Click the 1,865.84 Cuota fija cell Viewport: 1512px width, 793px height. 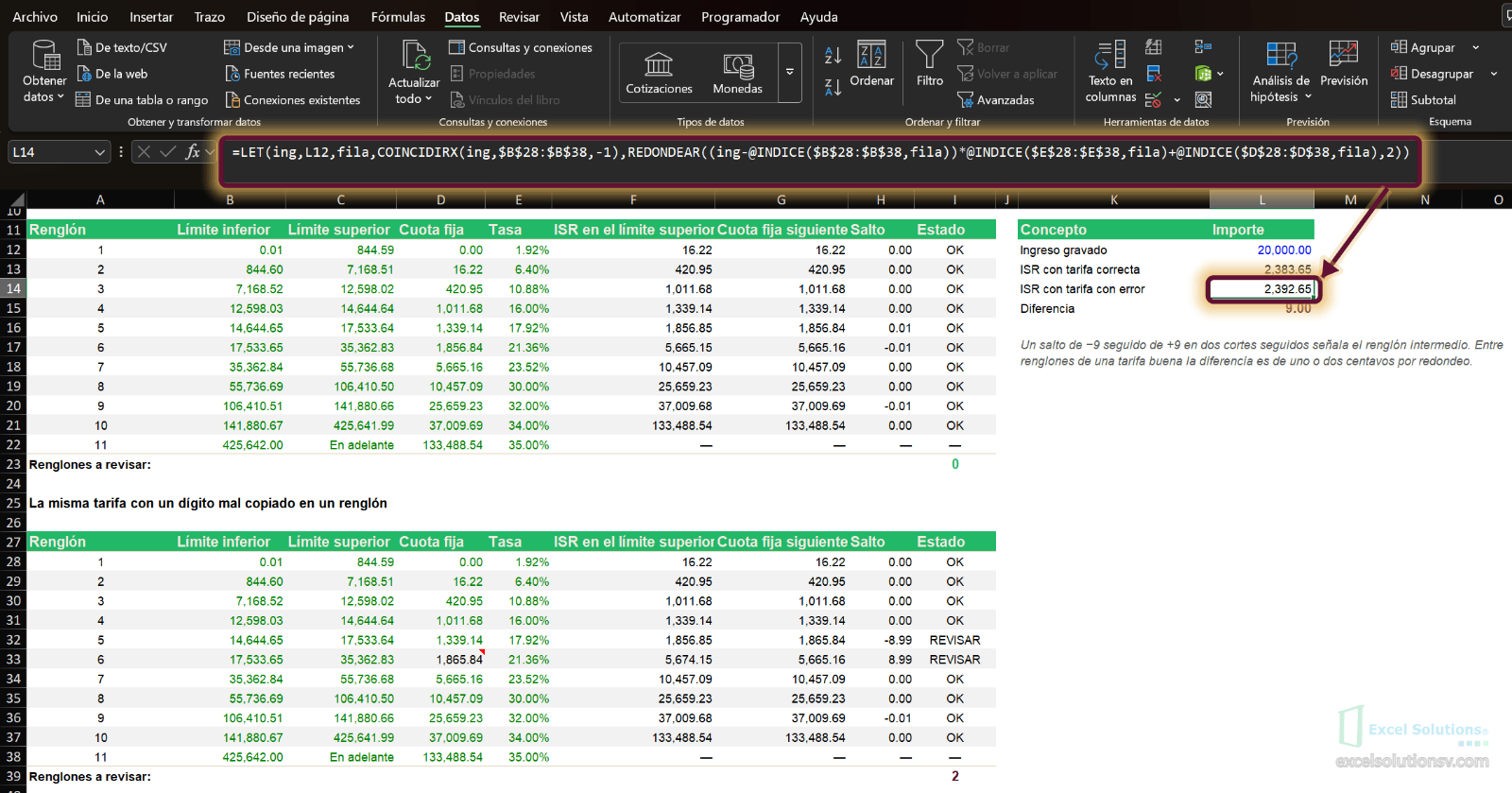coord(441,660)
